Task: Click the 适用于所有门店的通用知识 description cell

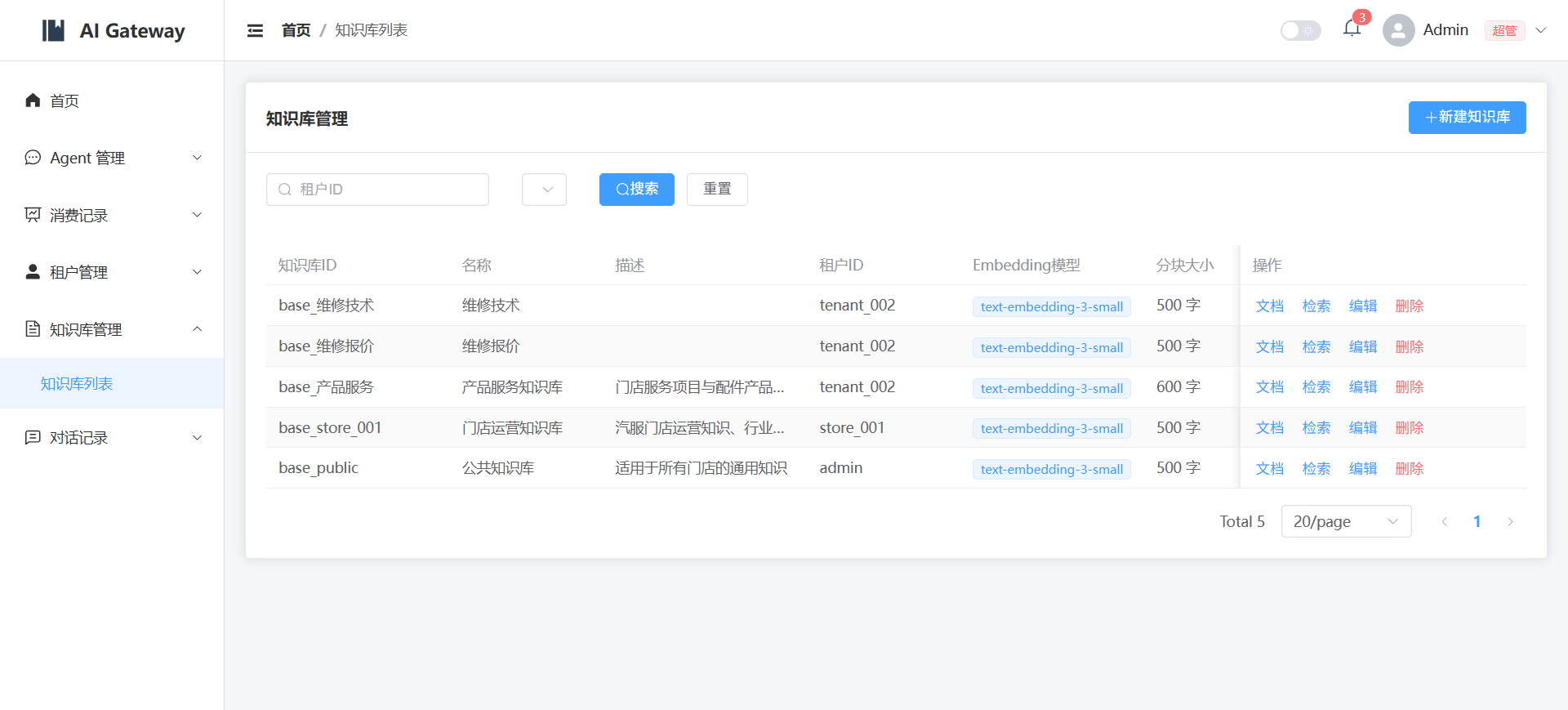Action: (x=702, y=468)
